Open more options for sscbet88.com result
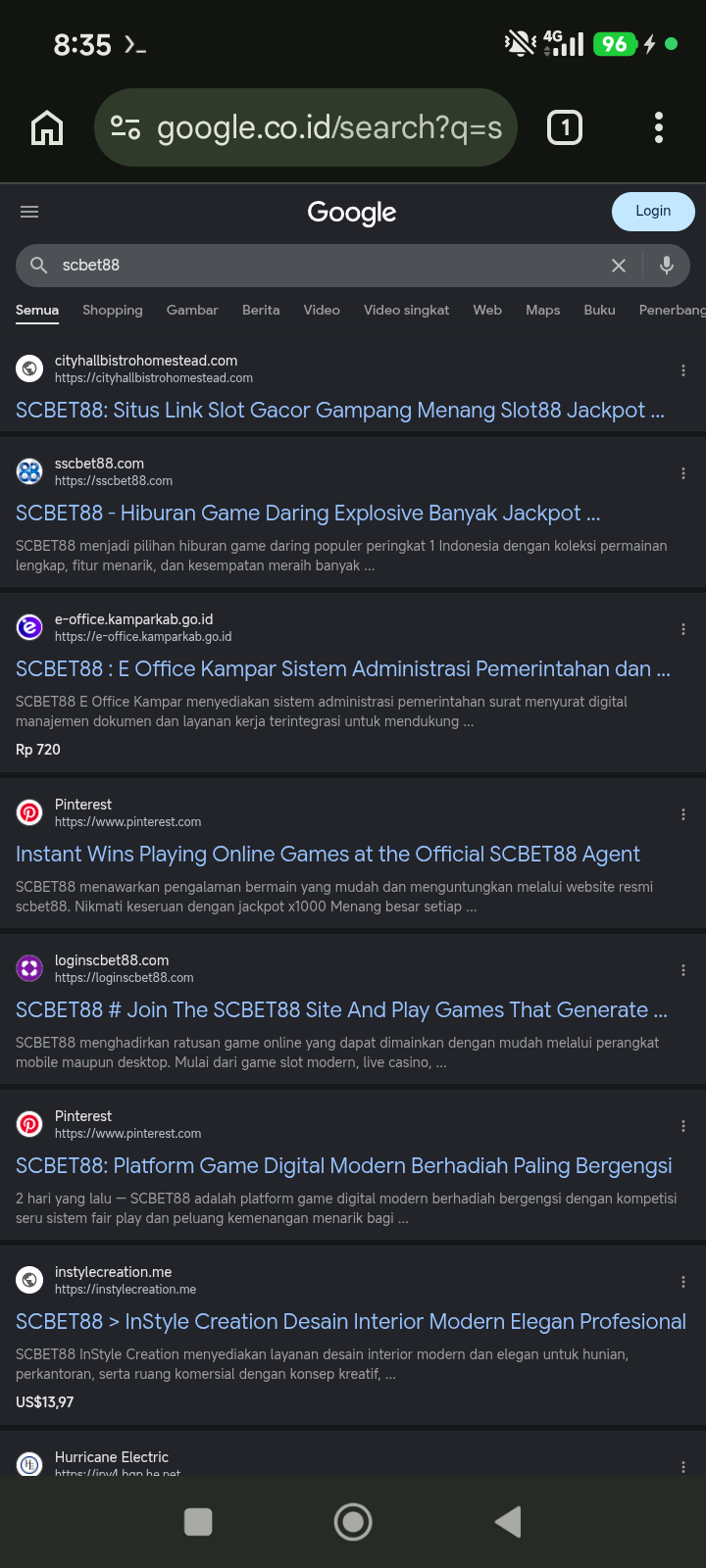 coord(683,473)
